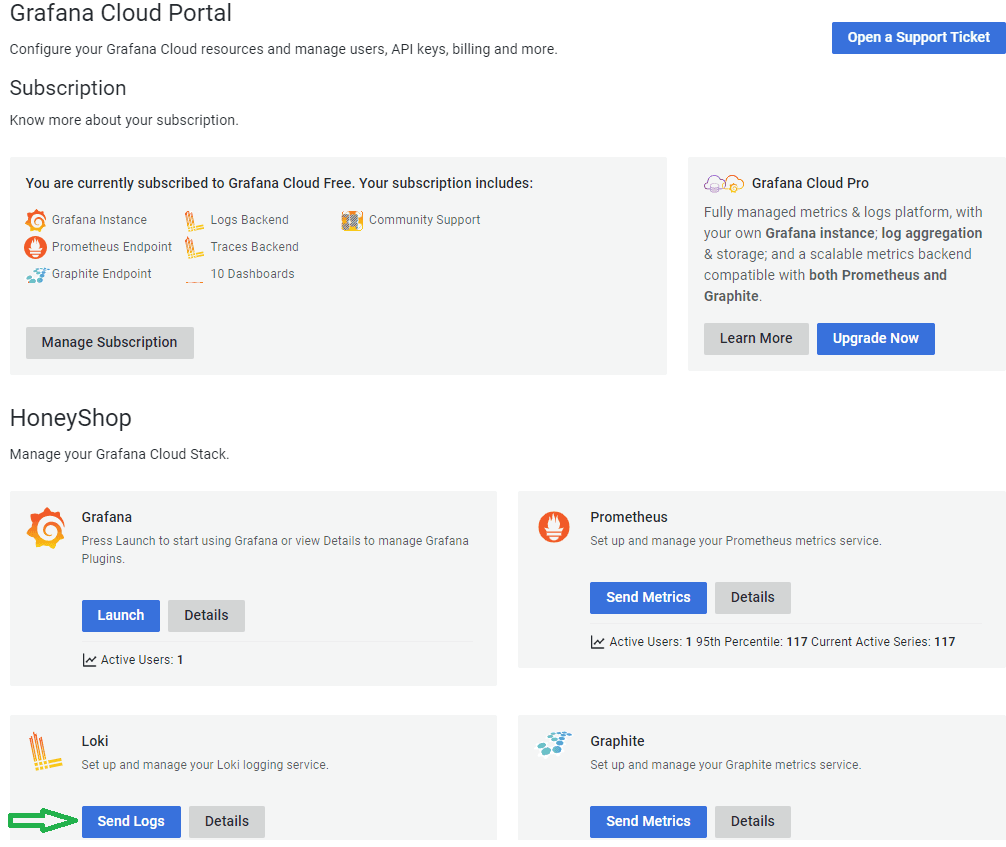Click Send Metrics under Prometheus

(648, 598)
